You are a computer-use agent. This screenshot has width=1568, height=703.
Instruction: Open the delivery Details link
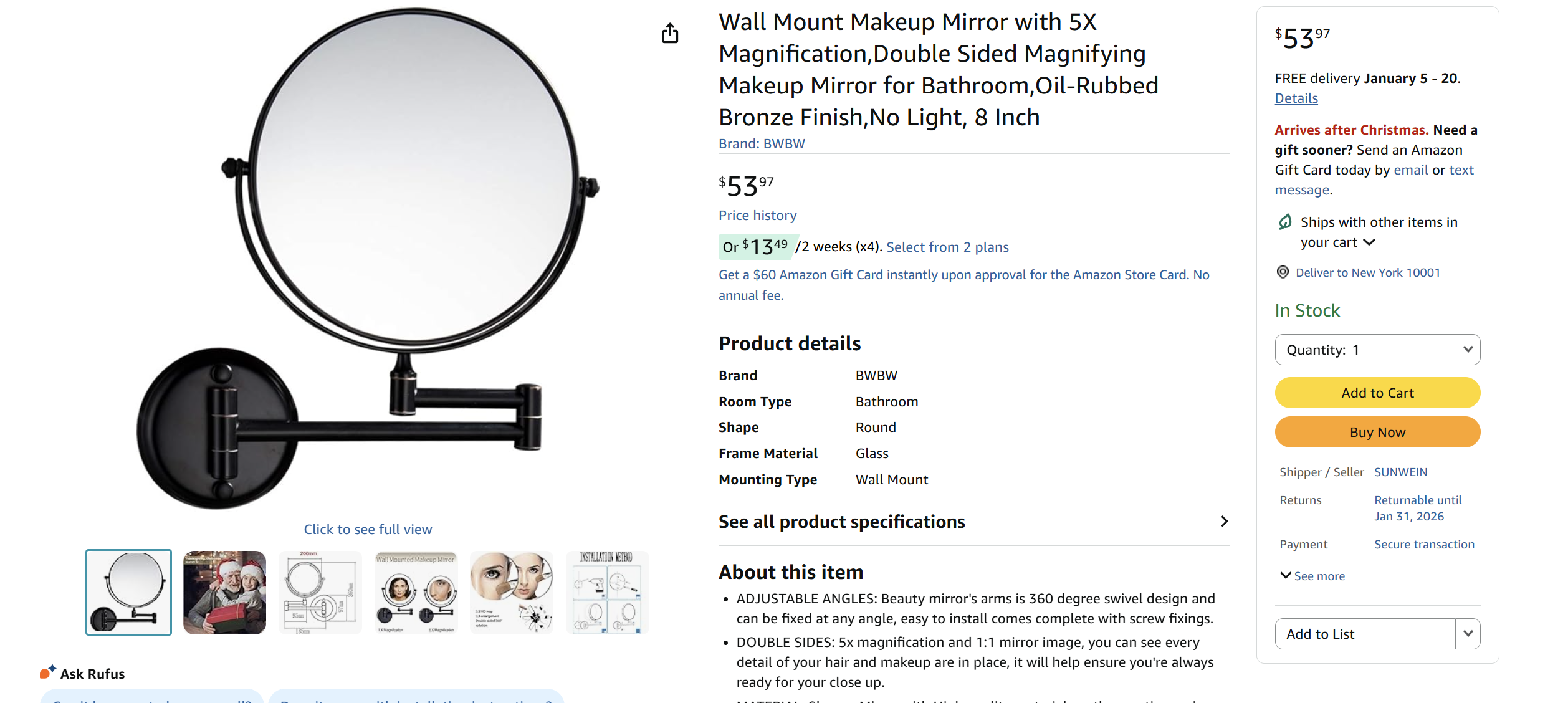click(x=1296, y=98)
